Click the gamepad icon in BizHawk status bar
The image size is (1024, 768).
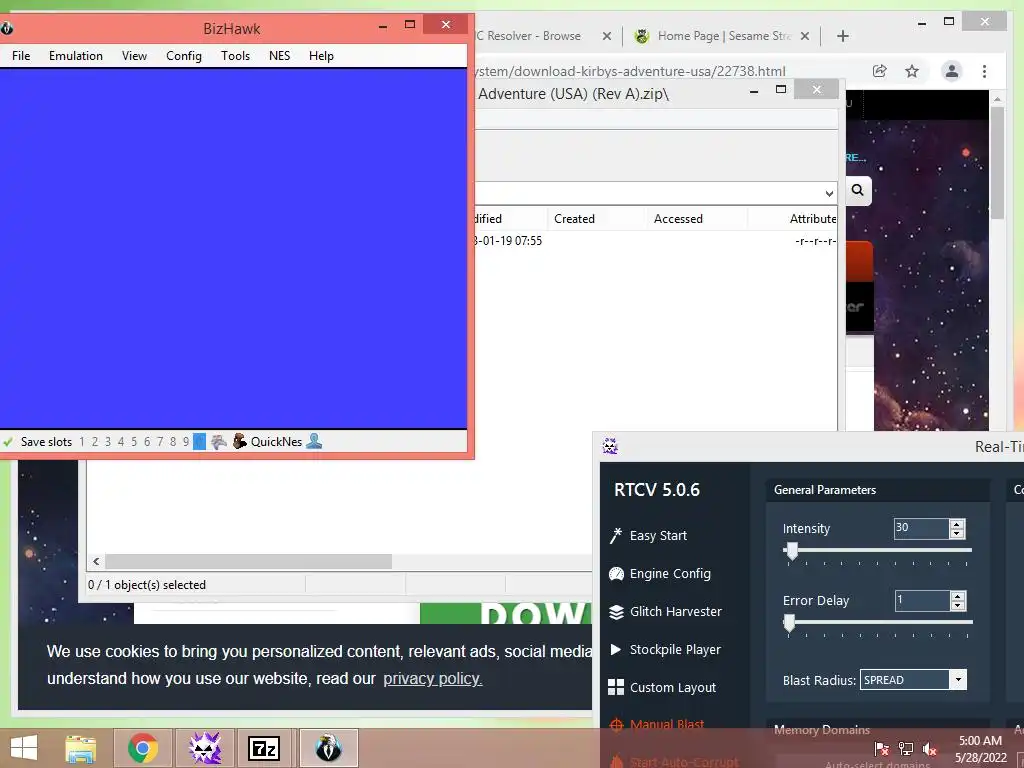click(x=219, y=442)
